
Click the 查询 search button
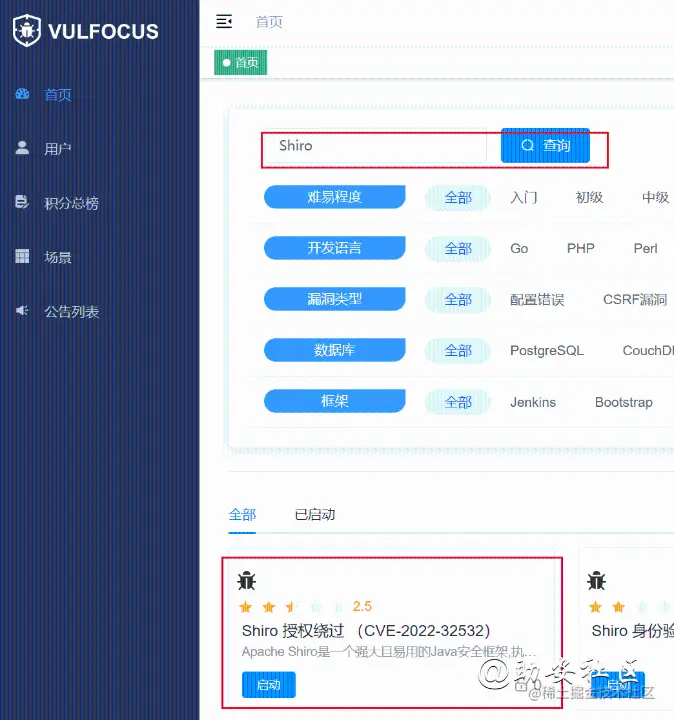click(x=545, y=146)
